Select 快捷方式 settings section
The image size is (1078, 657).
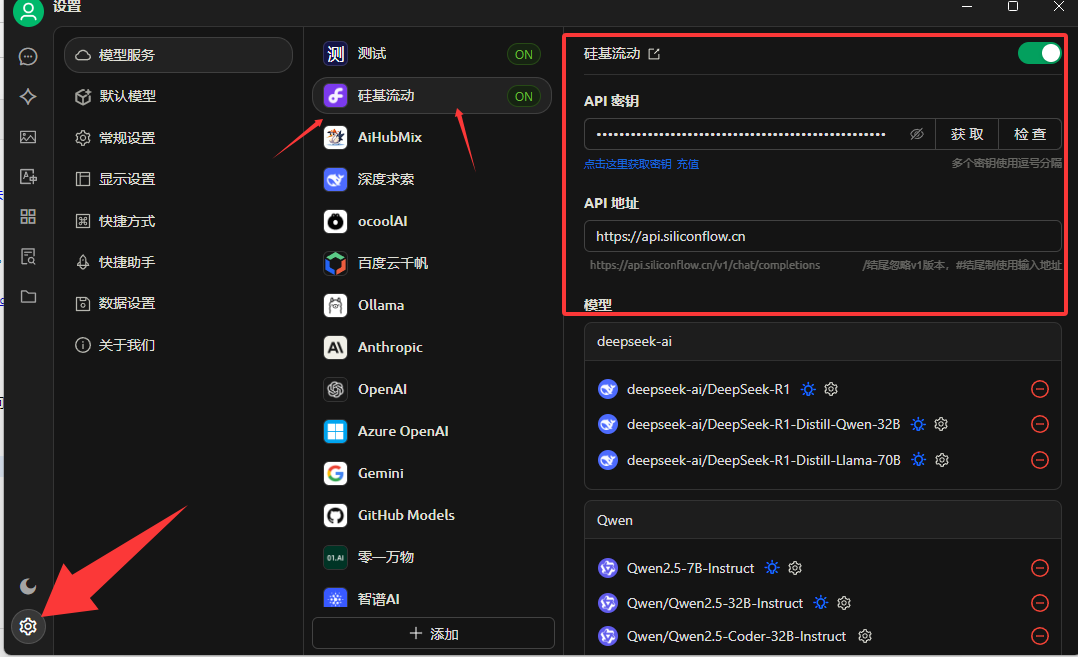point(179,221)
